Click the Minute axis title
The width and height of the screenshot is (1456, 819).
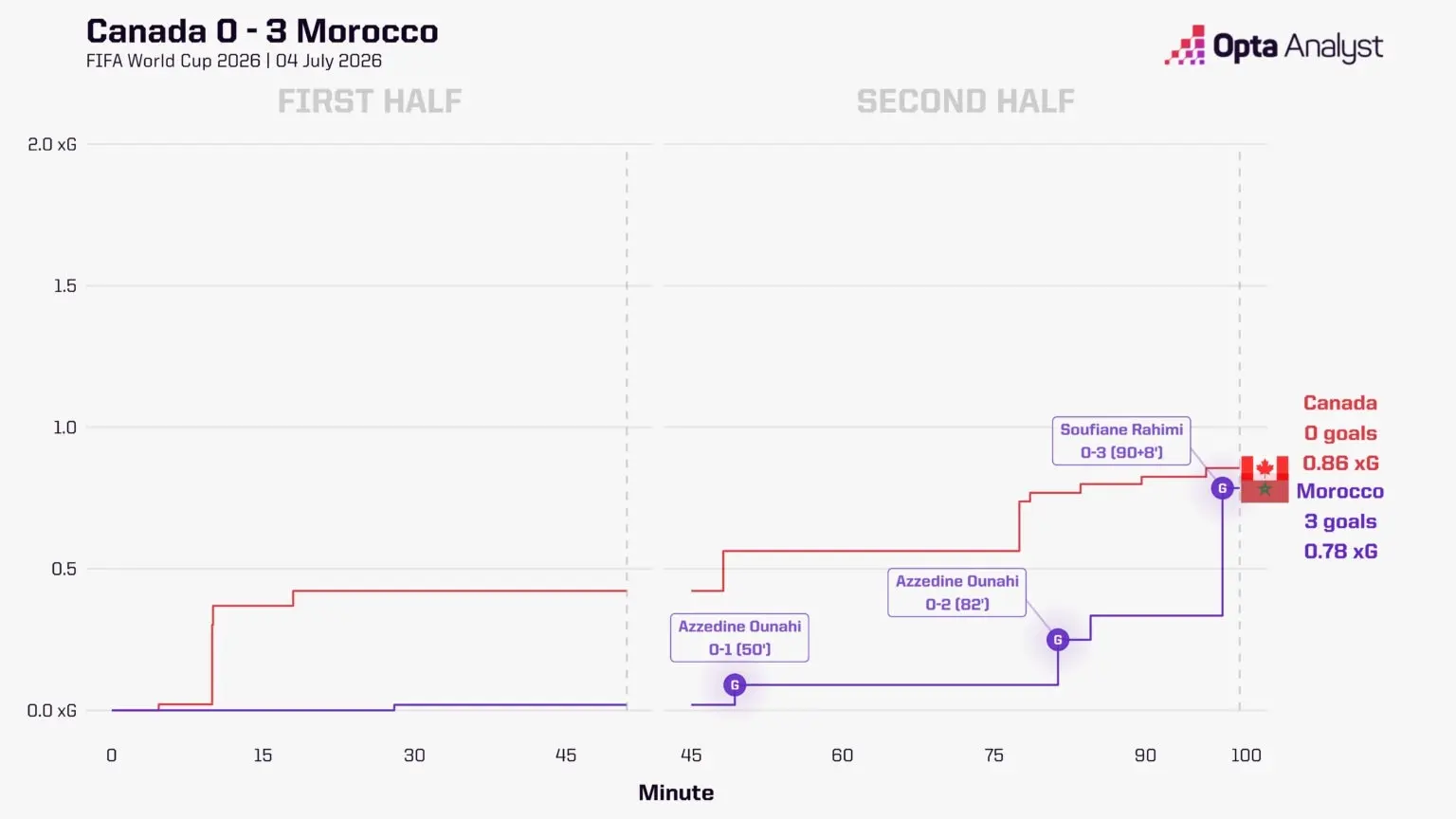coord(676,792)
